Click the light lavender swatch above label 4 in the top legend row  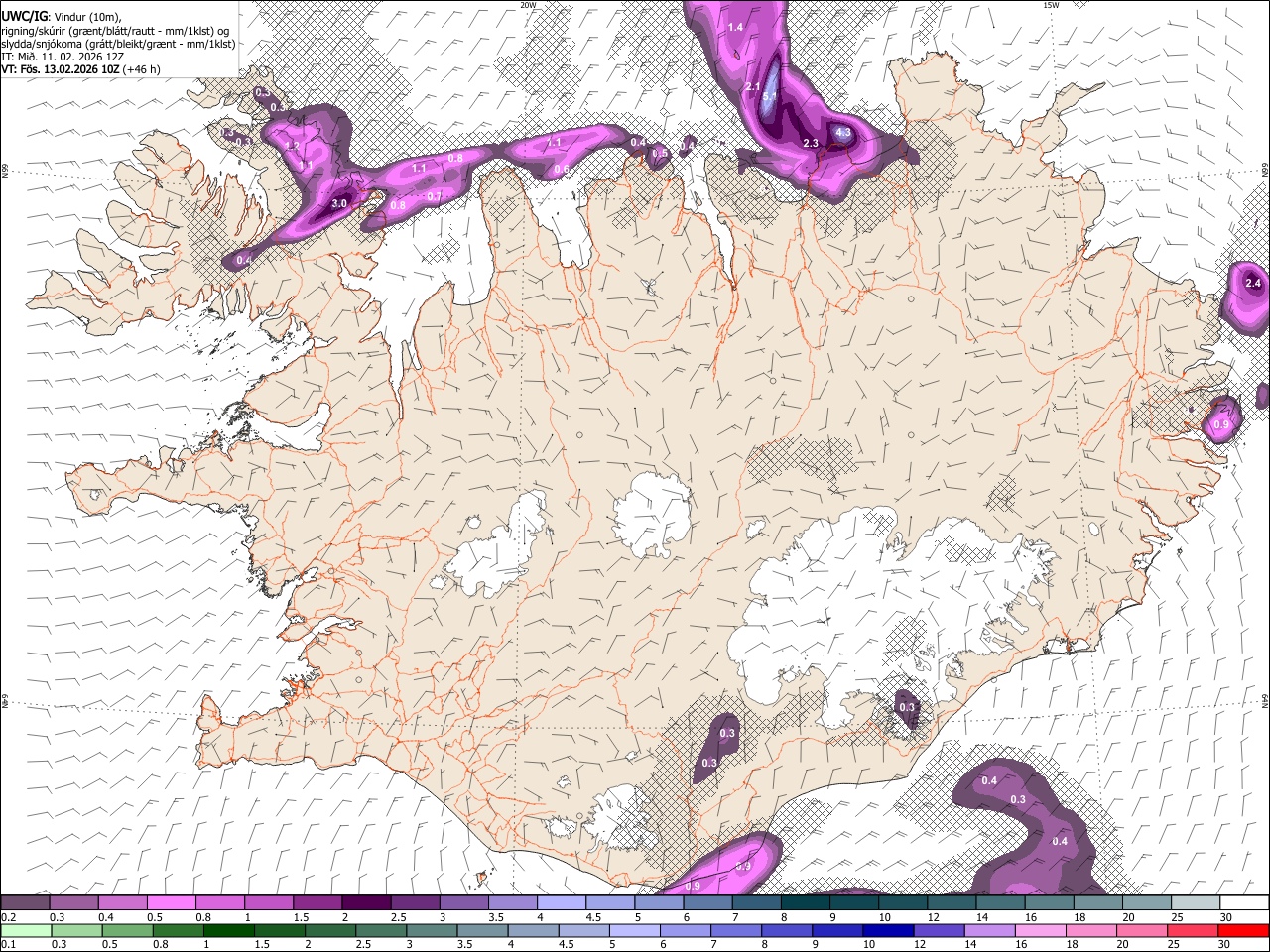[x=560, y=903]
